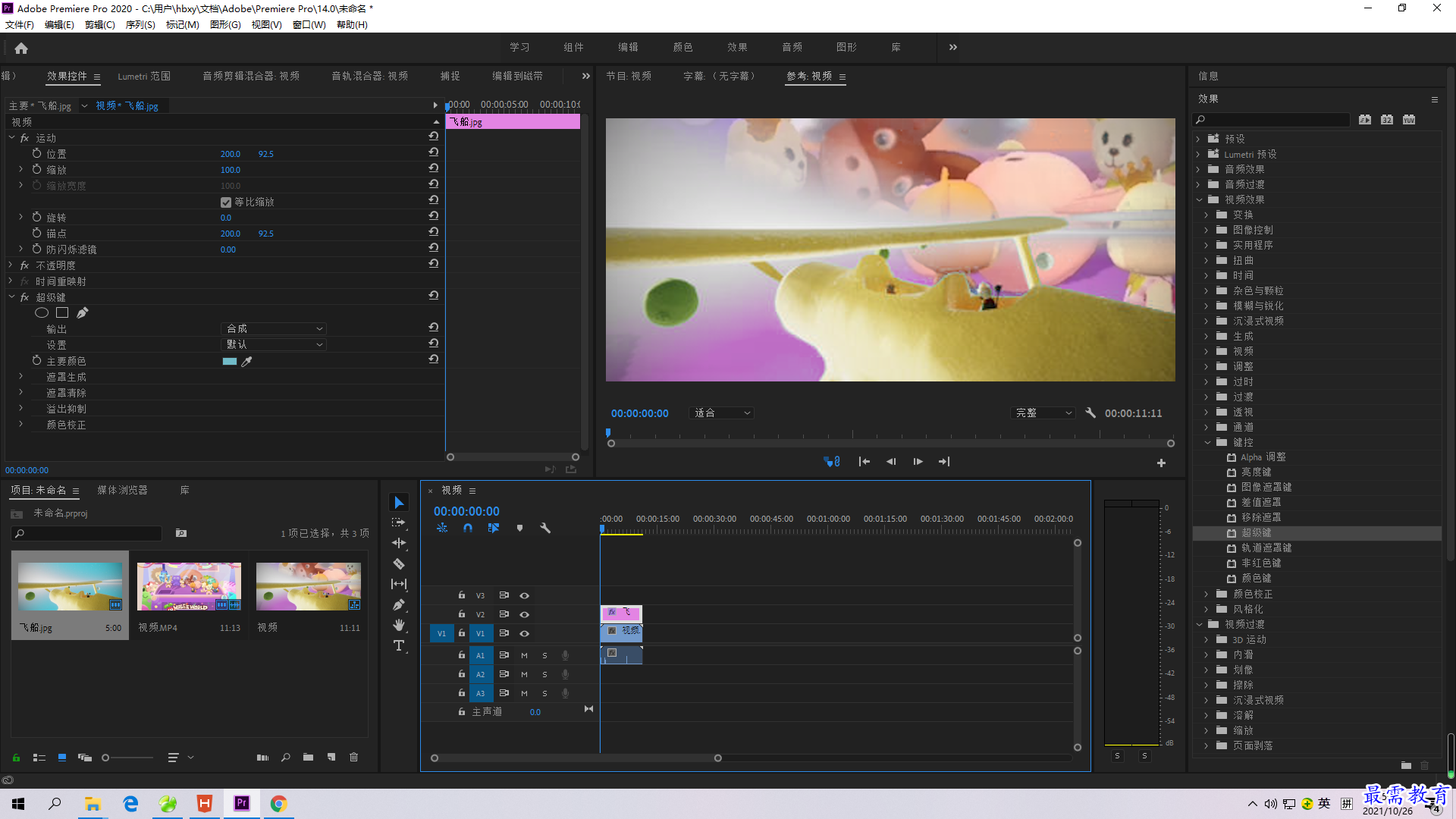Click effects search field
Image resolution: width=1456 pixels, height=819 pixels.
(1272, 120)
